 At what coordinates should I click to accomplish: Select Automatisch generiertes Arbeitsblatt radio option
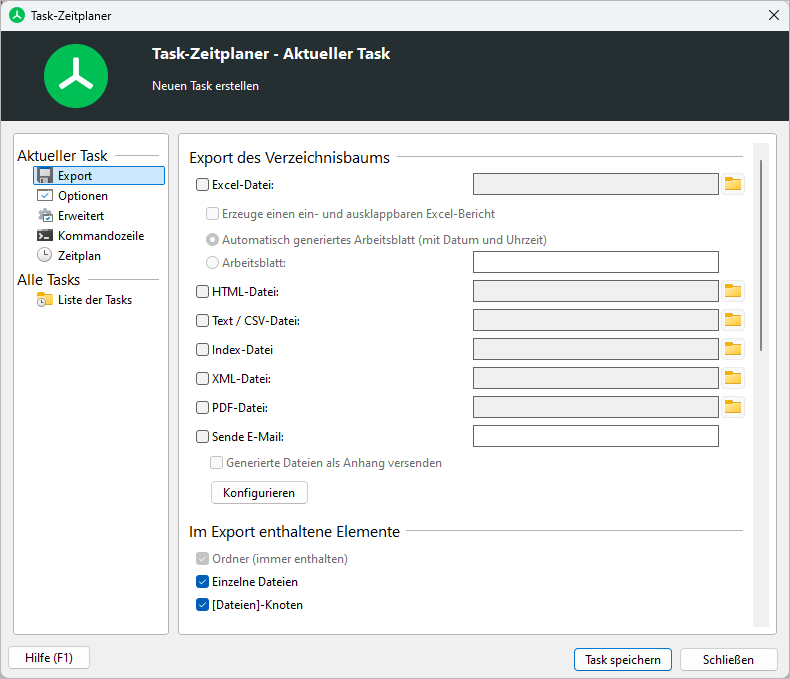212,240
